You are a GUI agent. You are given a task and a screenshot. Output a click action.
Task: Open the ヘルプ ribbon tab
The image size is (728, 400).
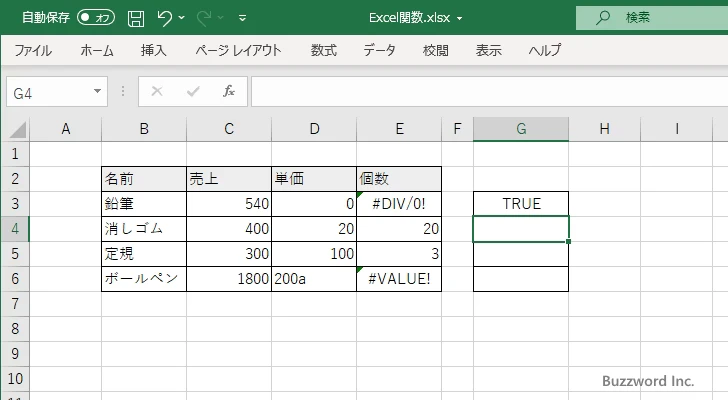coord(545,50)
